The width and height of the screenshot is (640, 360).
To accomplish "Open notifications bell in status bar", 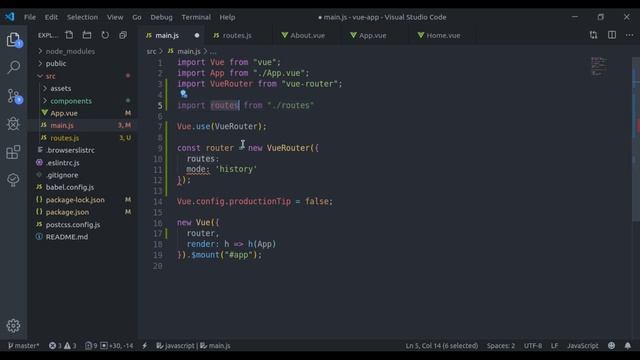I will coord(628,346).
